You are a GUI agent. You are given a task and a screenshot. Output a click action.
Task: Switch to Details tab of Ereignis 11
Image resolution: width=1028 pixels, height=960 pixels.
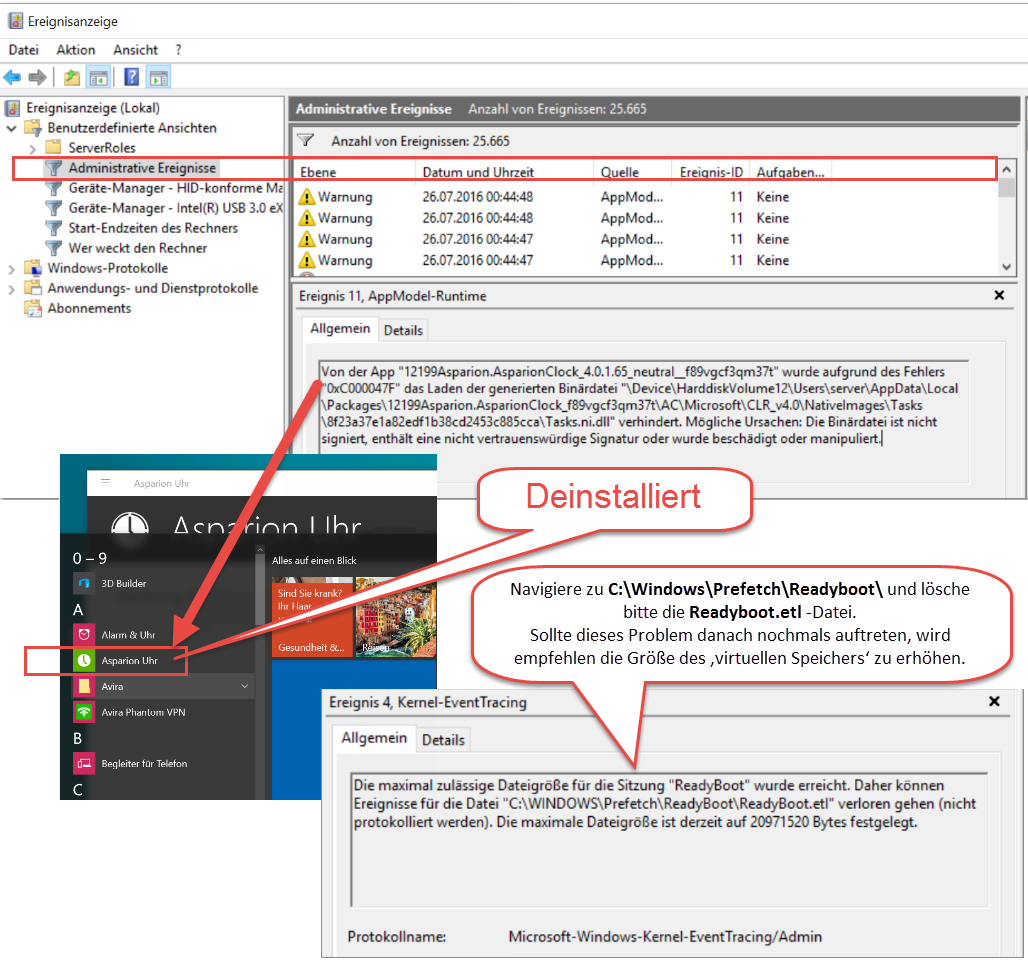click(403, 330)
